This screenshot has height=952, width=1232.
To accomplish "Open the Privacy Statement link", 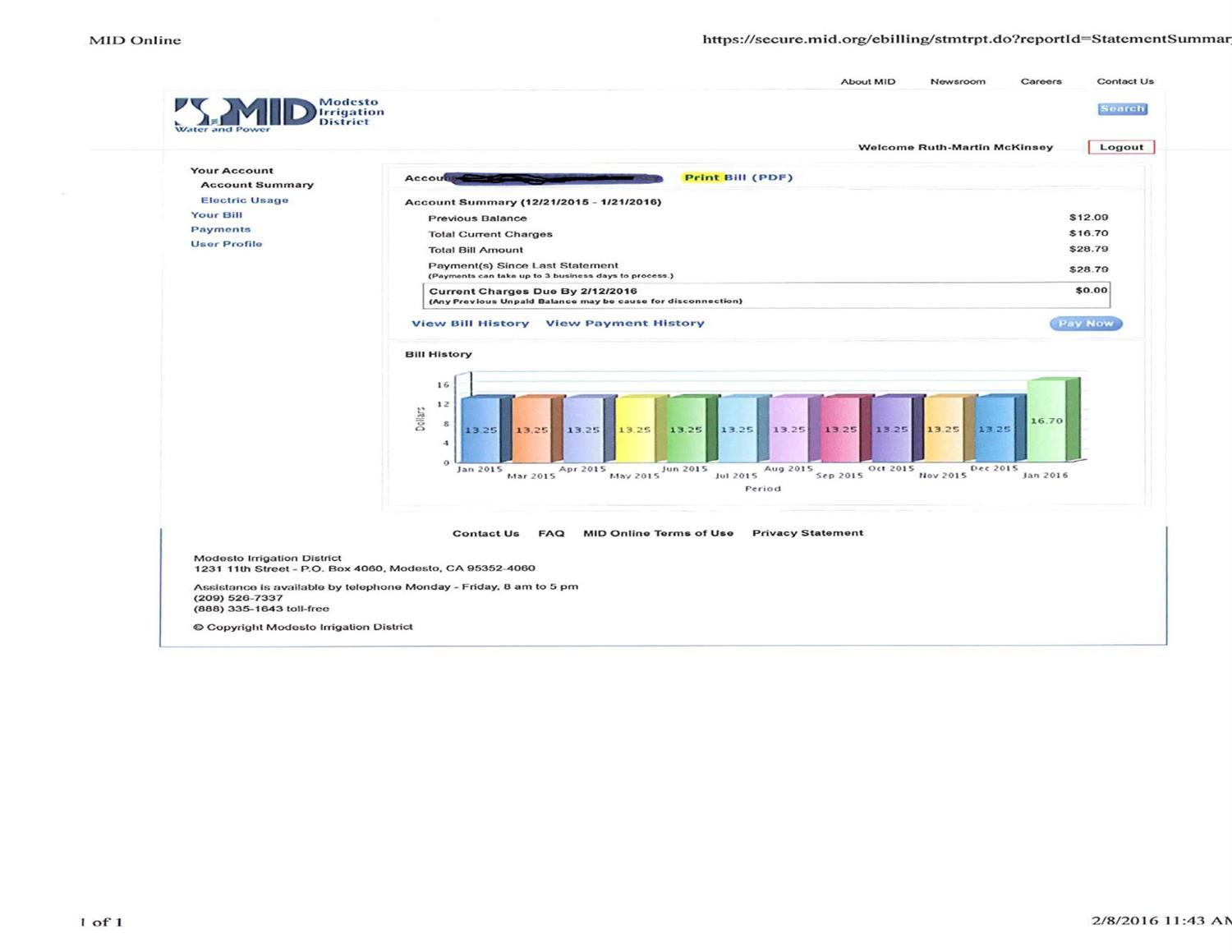I will tap(807, 533).
